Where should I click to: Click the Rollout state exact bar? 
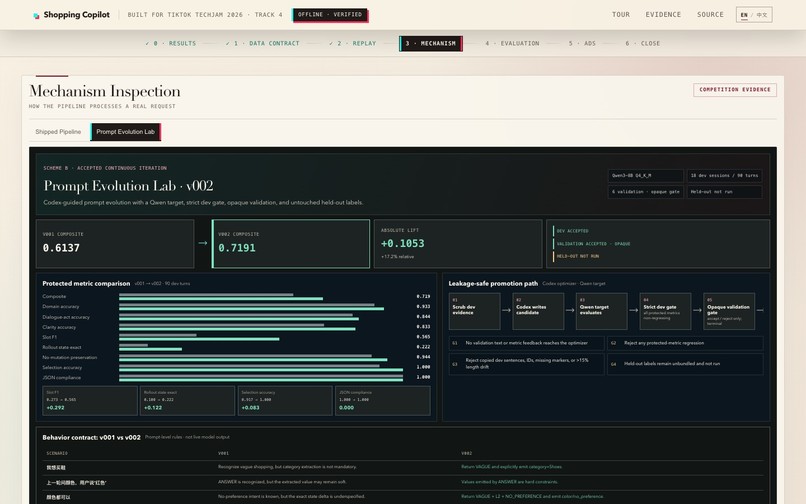coord(150,347)
